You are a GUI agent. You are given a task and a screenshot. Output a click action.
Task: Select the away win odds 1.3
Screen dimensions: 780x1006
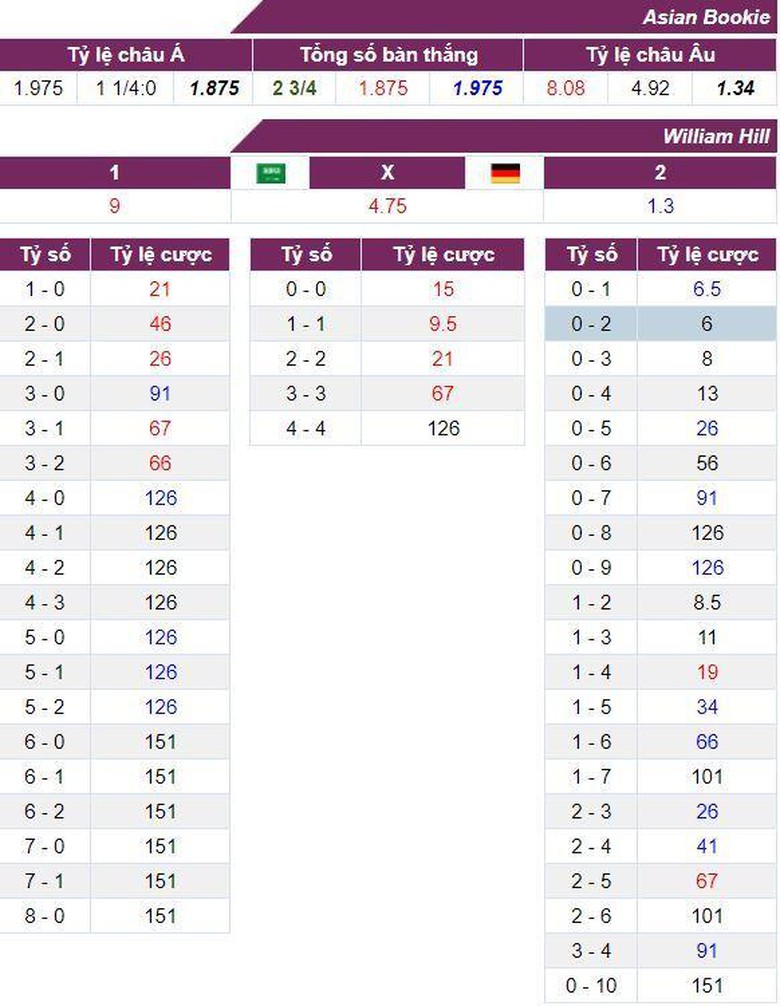(660, 206)
